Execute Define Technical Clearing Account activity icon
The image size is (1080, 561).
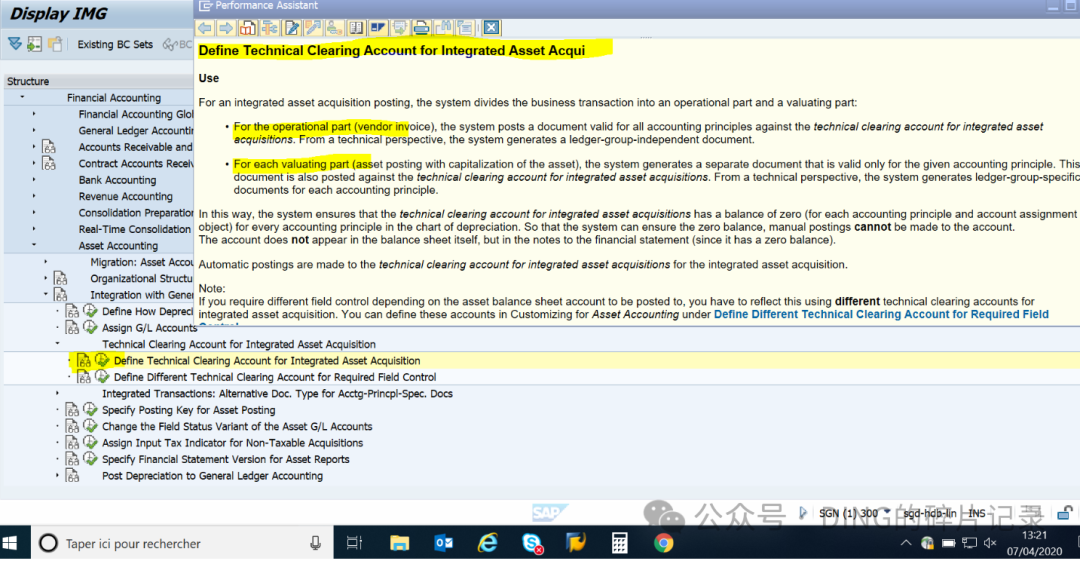point(102,360)
